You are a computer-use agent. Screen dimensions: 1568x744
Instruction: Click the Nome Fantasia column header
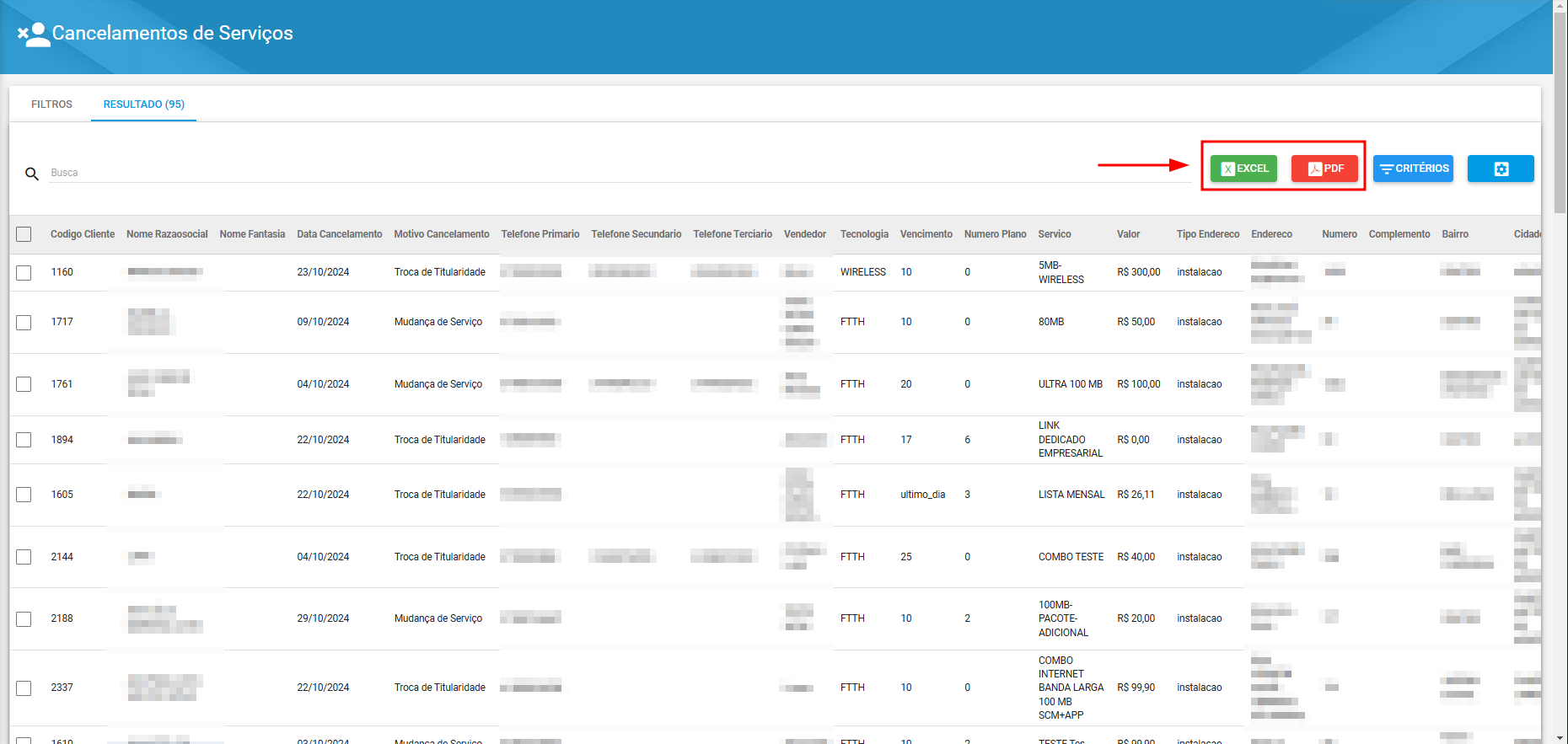(x=252, y=234)
